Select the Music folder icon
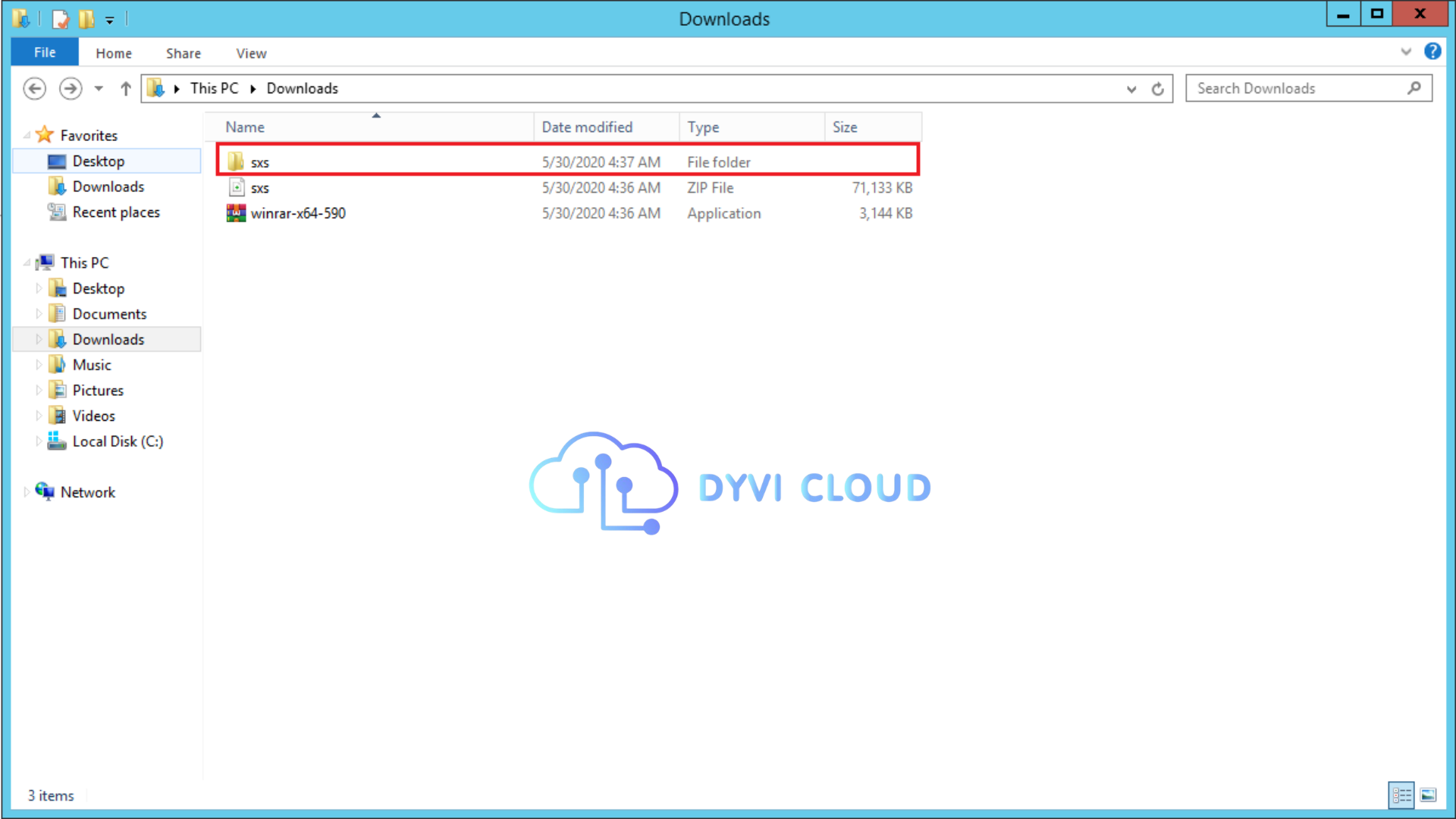The width and height of the screenshot is (1456, 819). [x=57, y=364]
